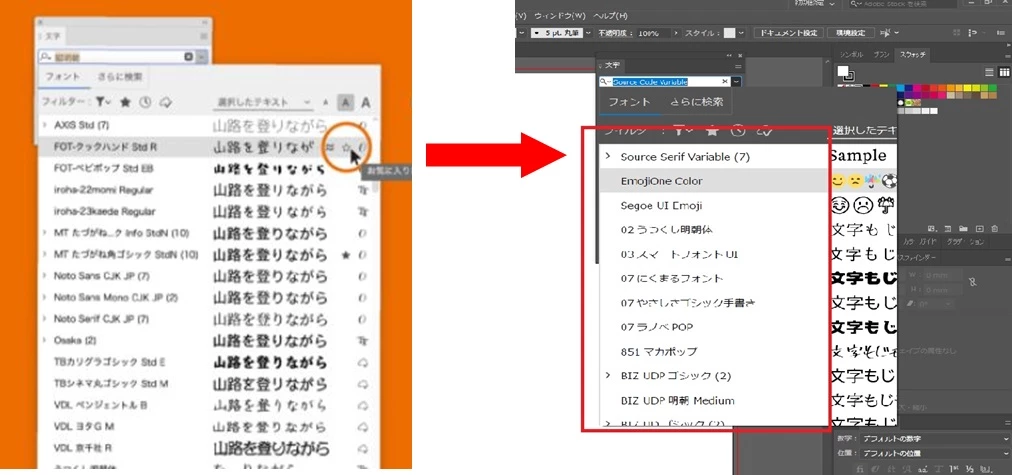Switch to フォント tab in dark panel
The image size is (1012, 475).
[x=629, y=102]
